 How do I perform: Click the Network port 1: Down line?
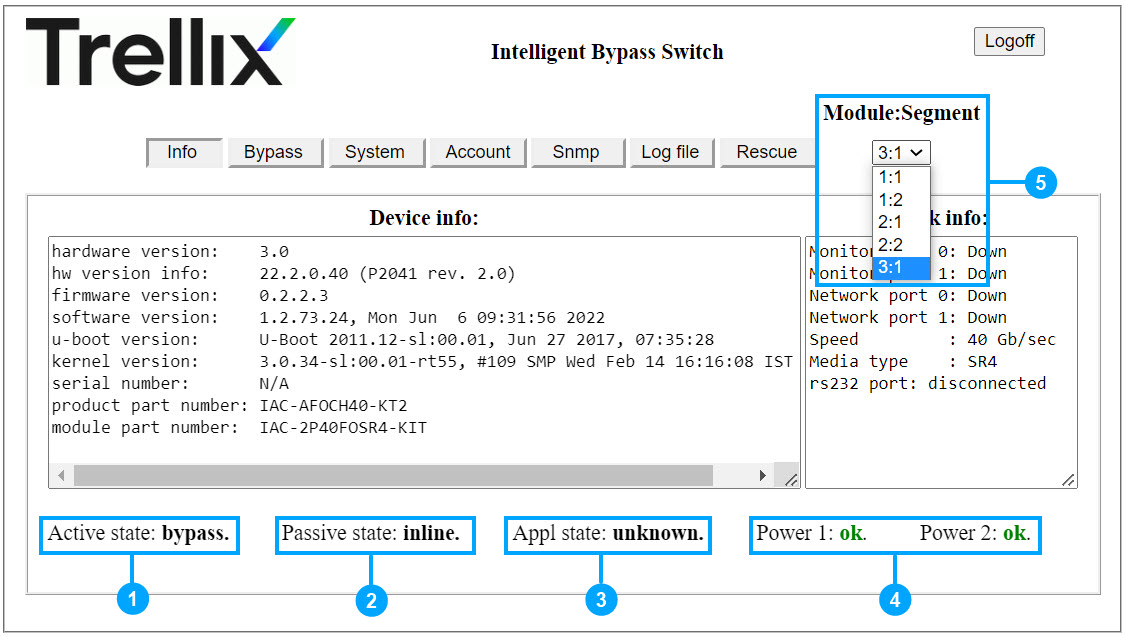908,317
